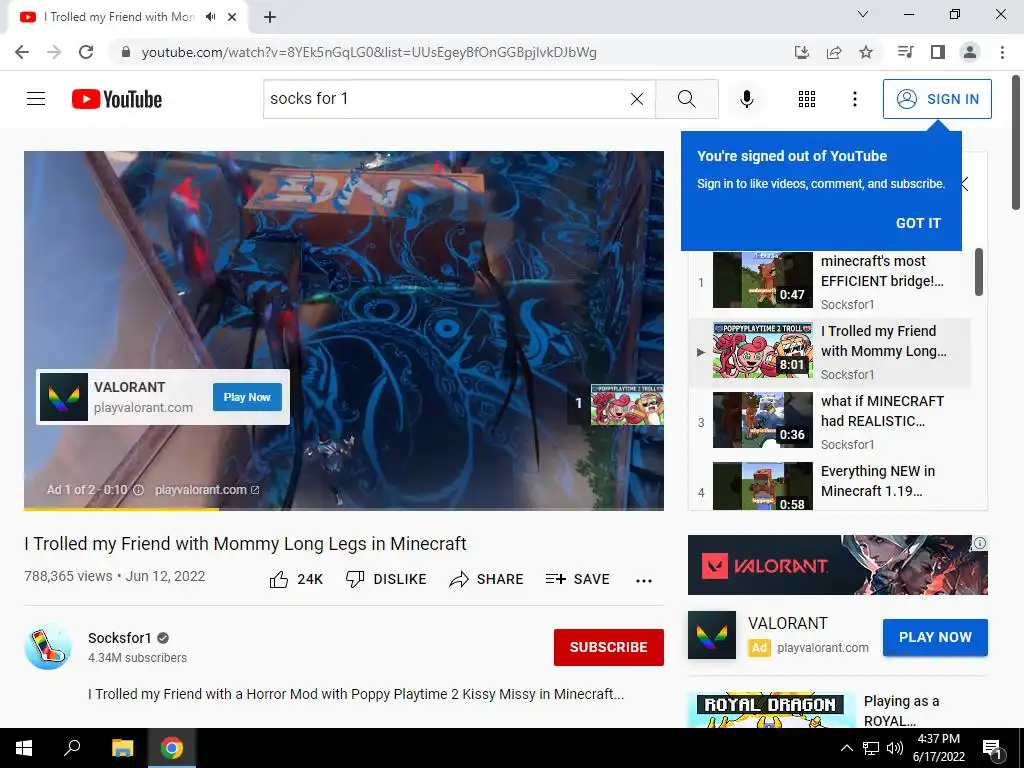Share this page via address bar icon

pyautogui.click(x=833, y=52)
